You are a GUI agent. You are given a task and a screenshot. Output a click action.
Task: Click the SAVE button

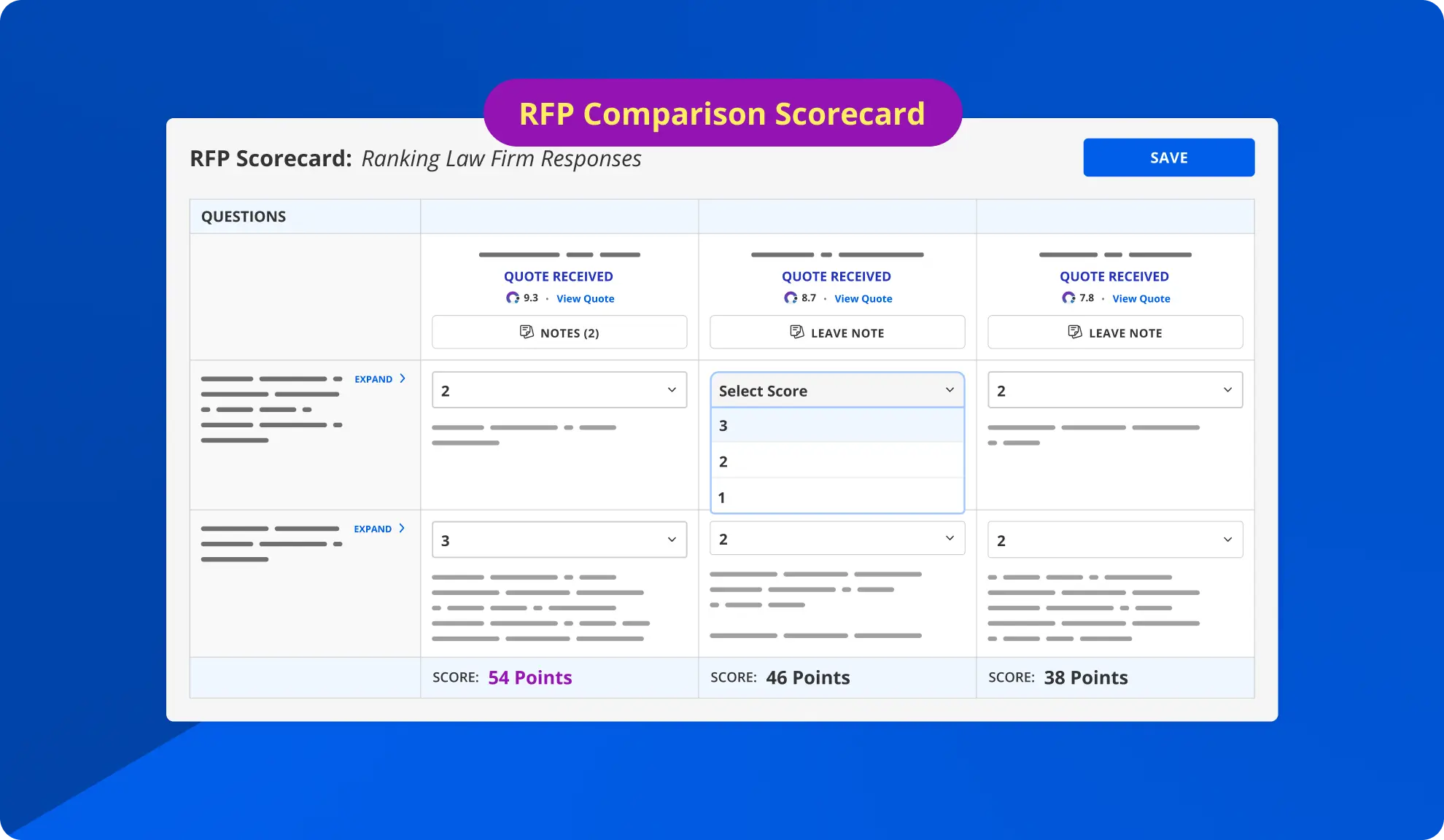pyautogui.click(x=1168, y=157)
